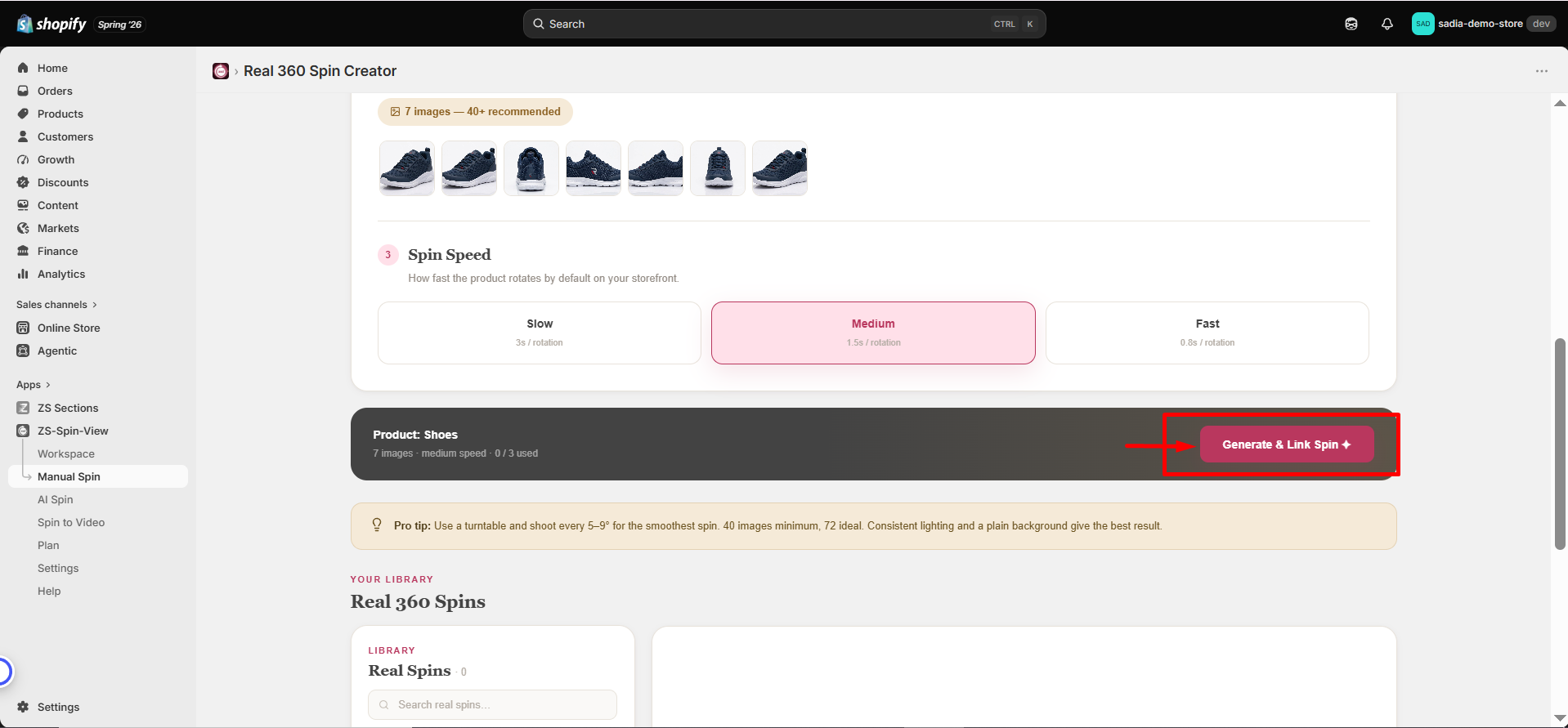Open the Analytics icon in the sidebar

[23, 274]
